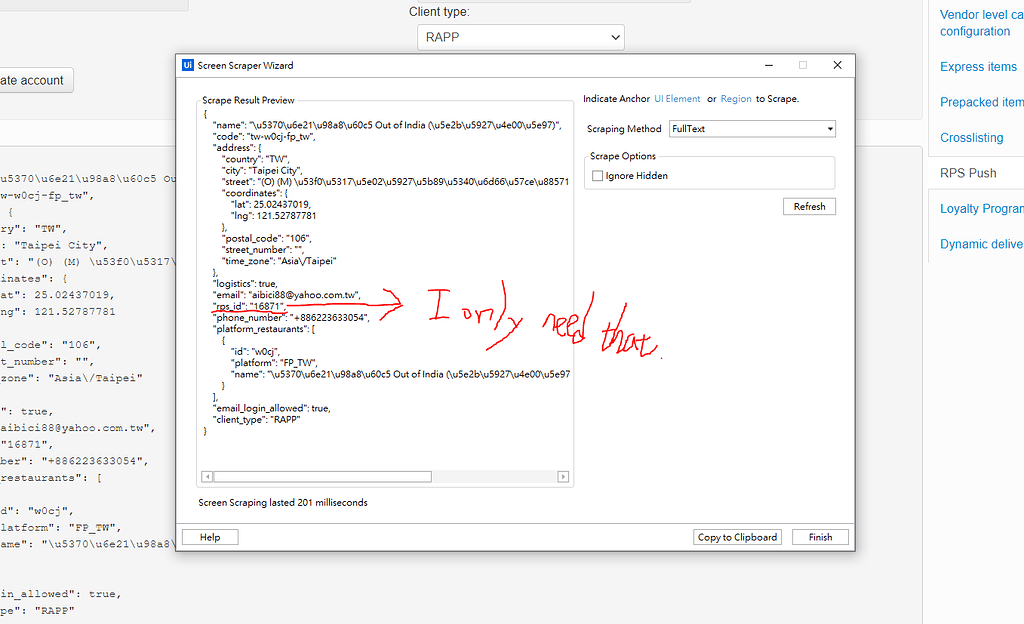Open the Scraping Method dropdown
Image resolution: width=1024 pixels, height=624 pixels.
[828, 128]
